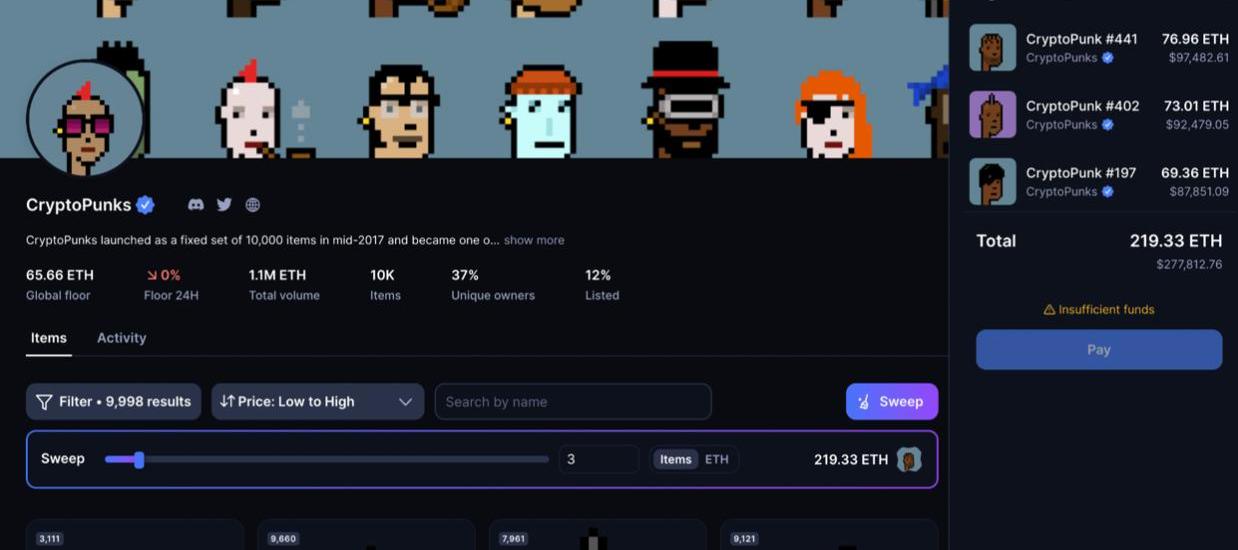Viewport: 1238px width, 550px height.
Task: Click the verified badge next to CryptoPunks title
Action: tap(146, 205)
